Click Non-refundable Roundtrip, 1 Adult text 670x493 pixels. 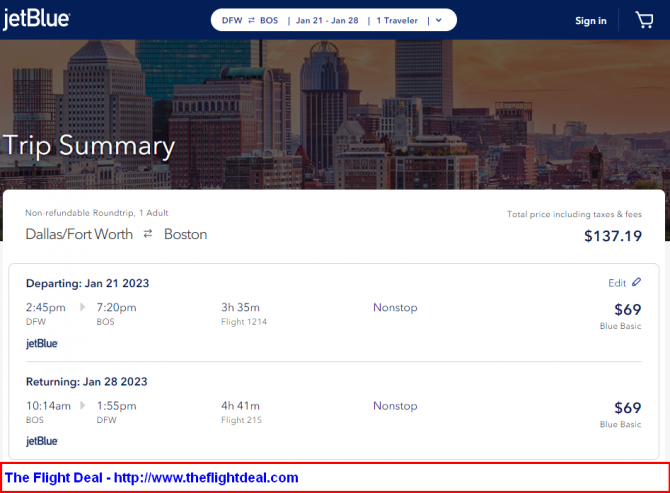(x=97, y=213)
